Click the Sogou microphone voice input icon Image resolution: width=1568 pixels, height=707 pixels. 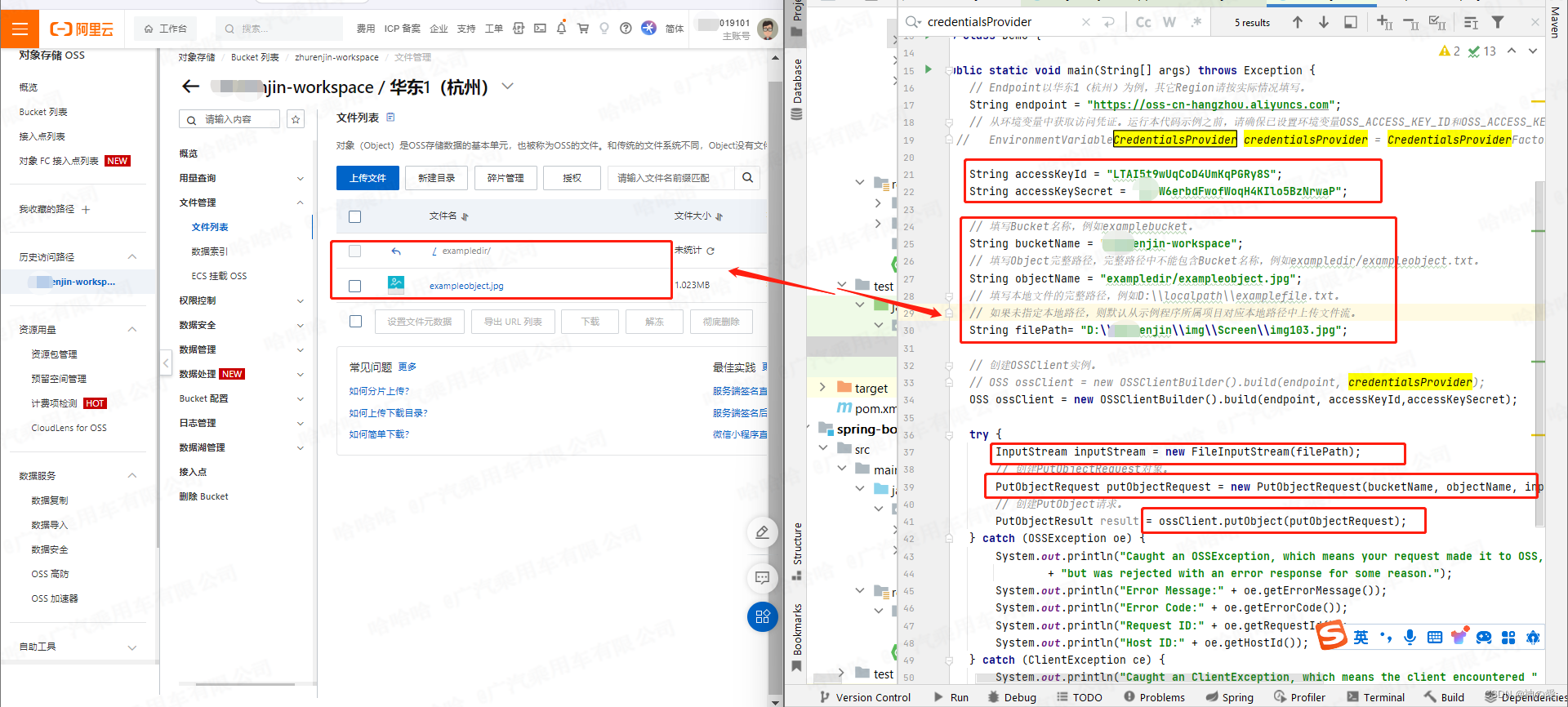click(x=1410, y=637)
